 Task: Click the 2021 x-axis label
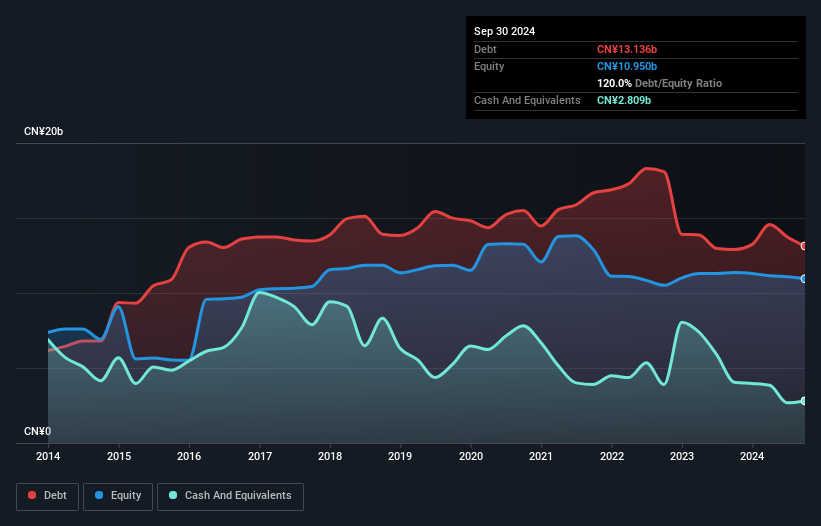(x=541, y=456)
